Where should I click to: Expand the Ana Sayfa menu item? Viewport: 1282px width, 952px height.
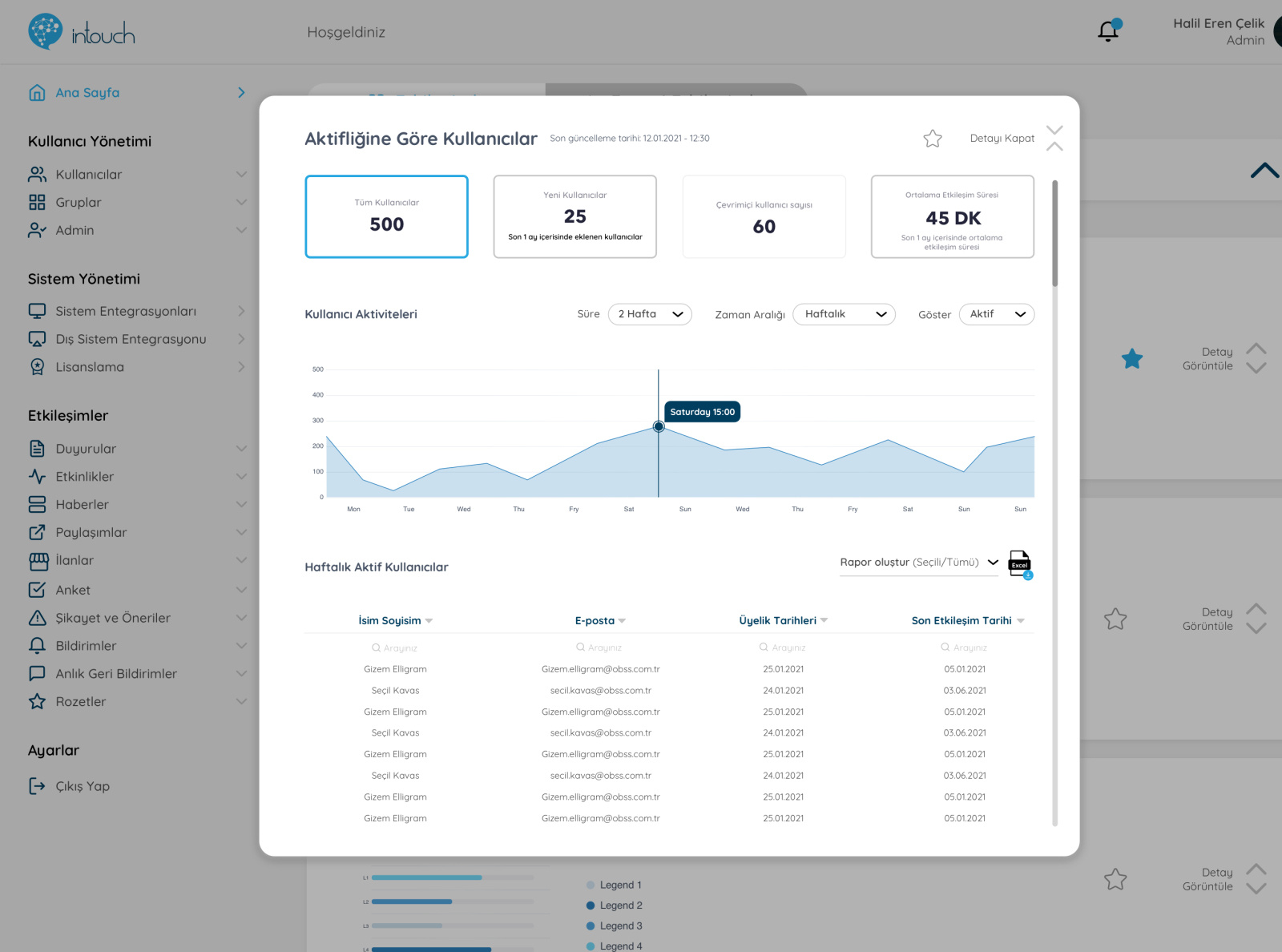tap(84, 92)
